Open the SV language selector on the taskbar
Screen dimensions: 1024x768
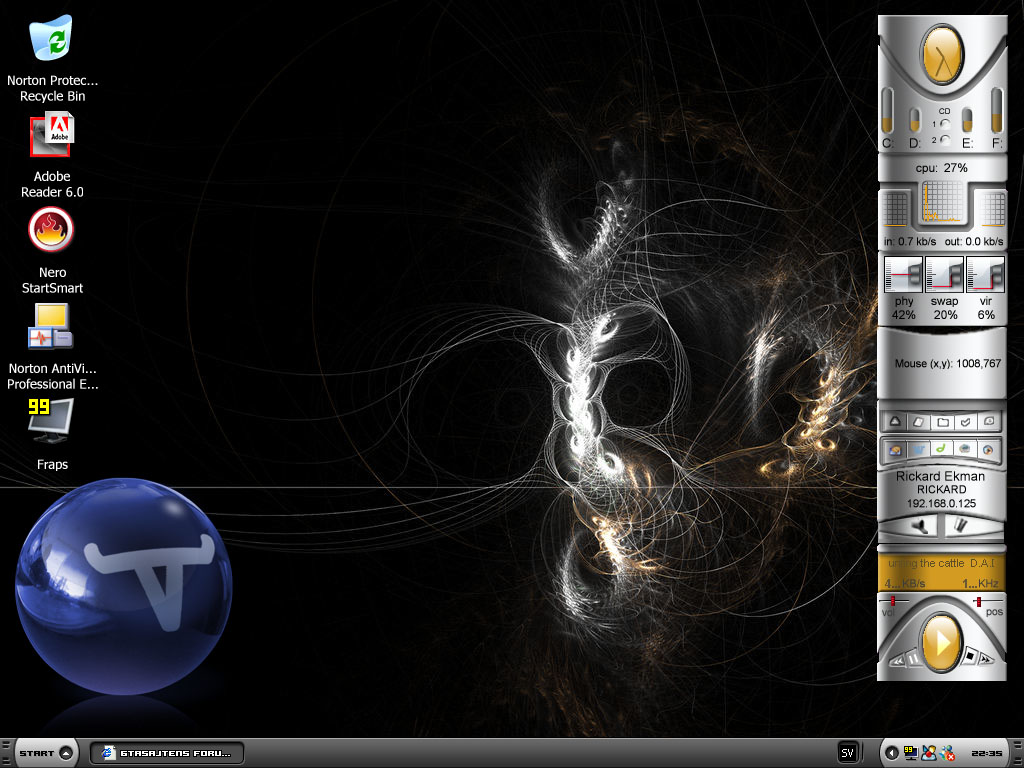pos(847,752)
